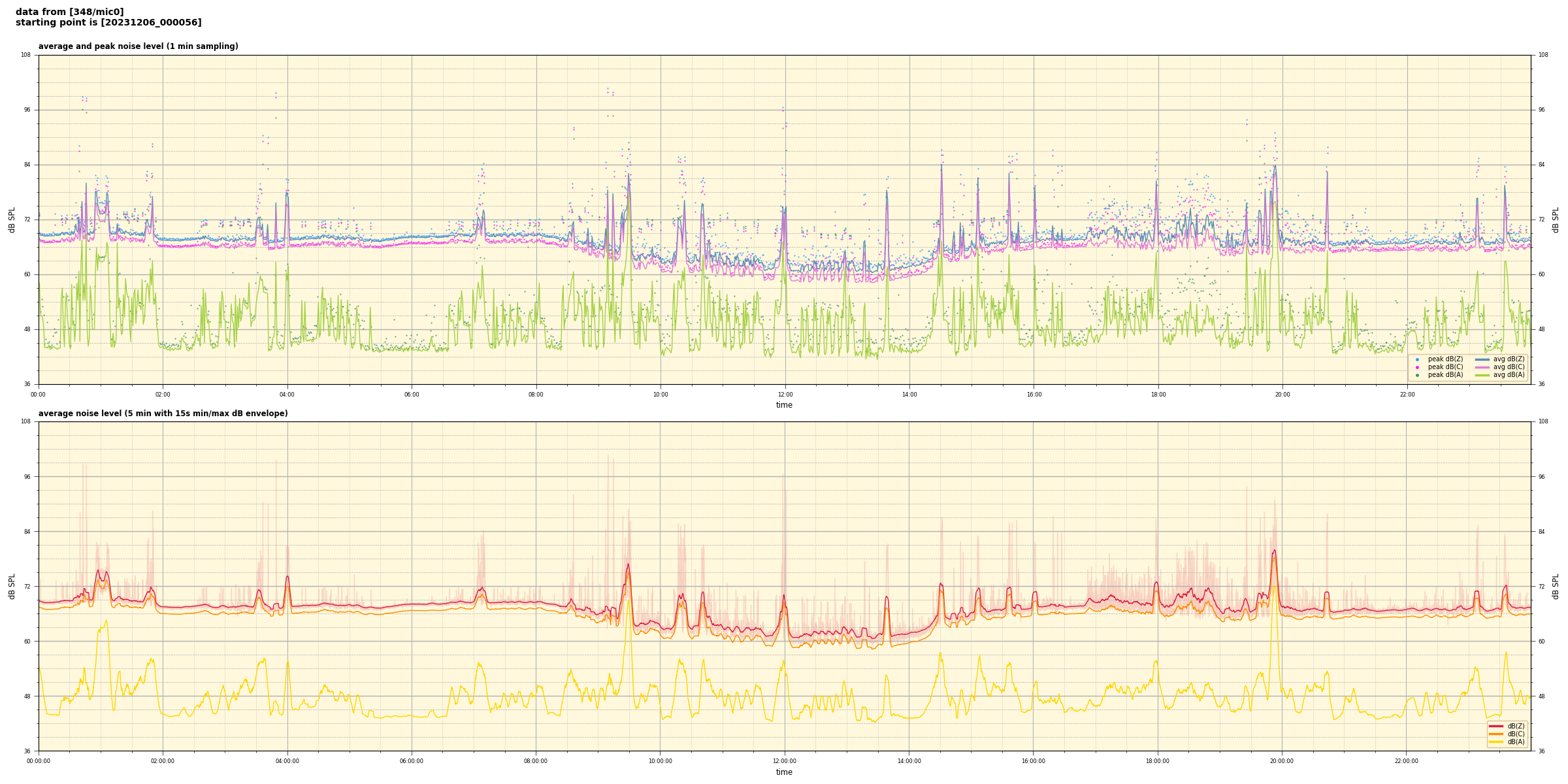Screen dimensions: 1568x784
Task: Click the upper chart 'time' axis label
Action: 784,405
